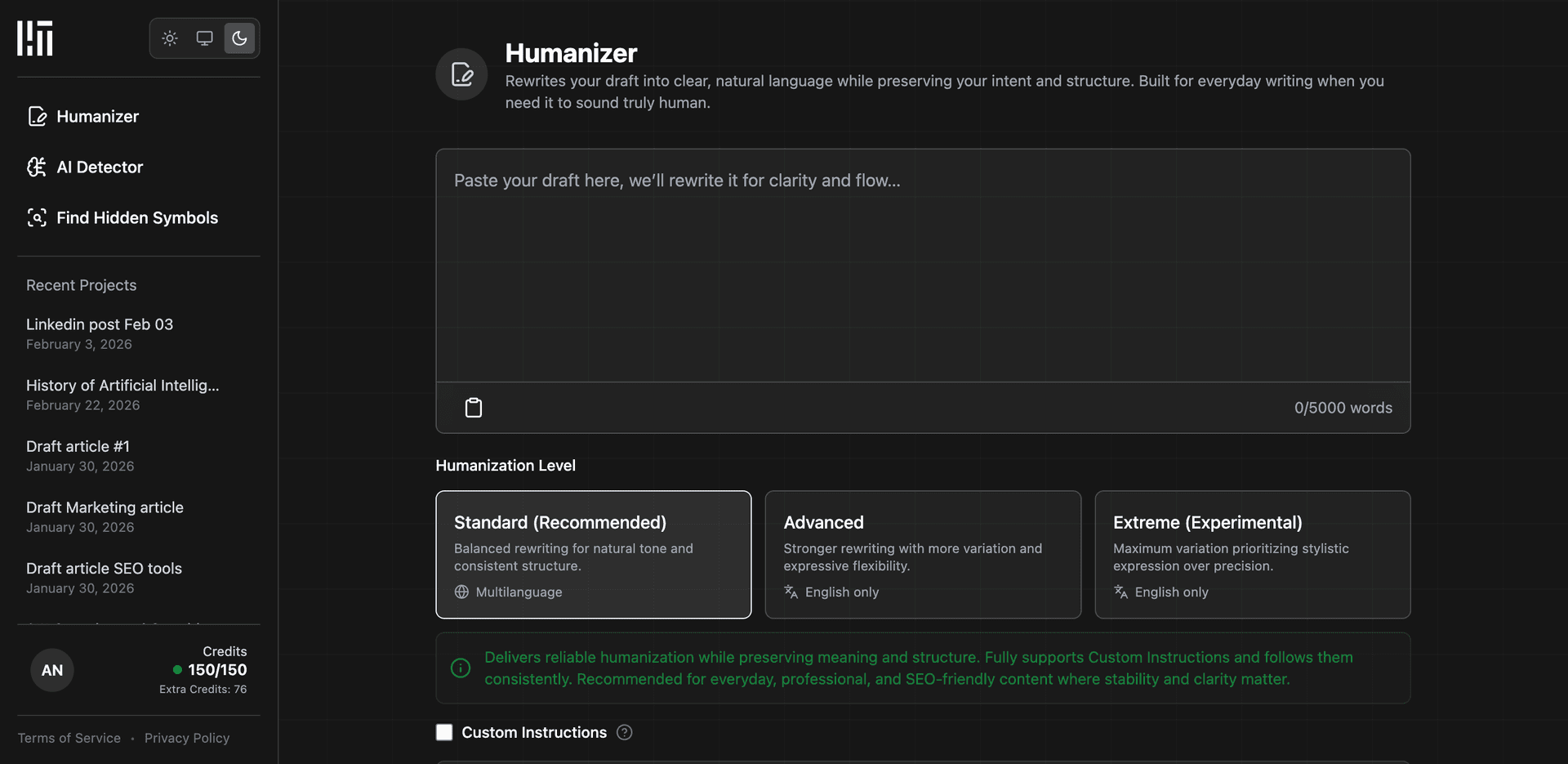This screenshot has height=764, width=1568.
Task: Click the 0/5000 words counter
Action: (1343, 408)
